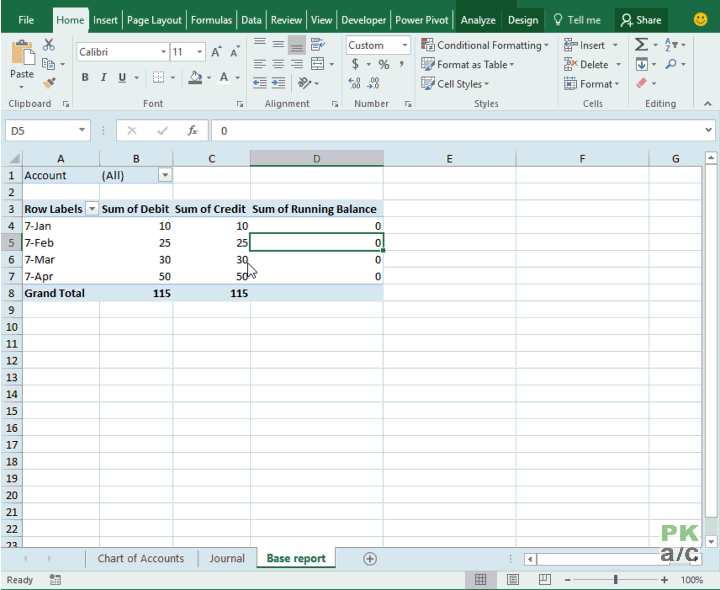Click Insert Function fx icon
Screen dimensions: 720x590
pos(192,131)
